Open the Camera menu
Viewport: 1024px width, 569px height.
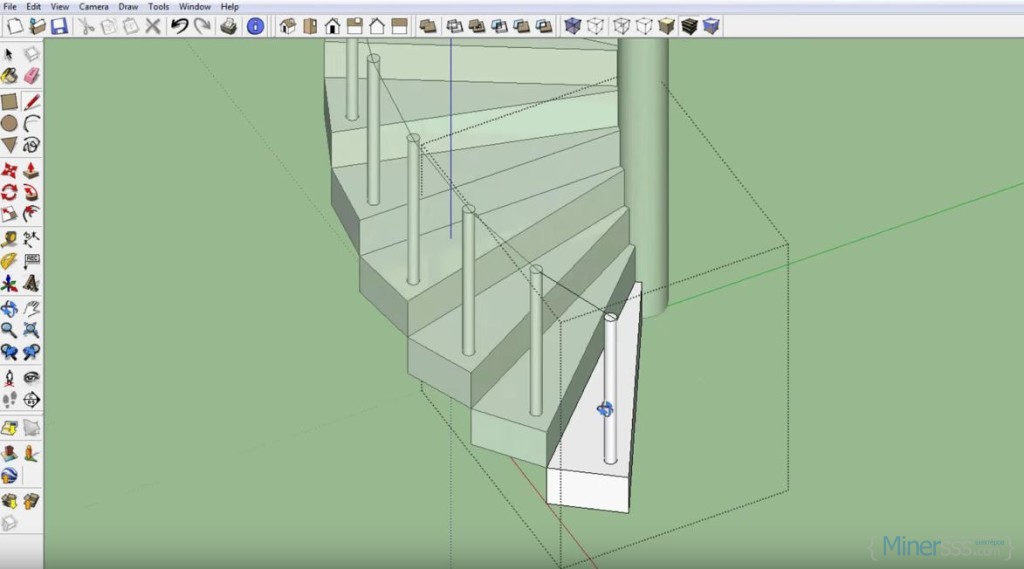coord(94,6)
